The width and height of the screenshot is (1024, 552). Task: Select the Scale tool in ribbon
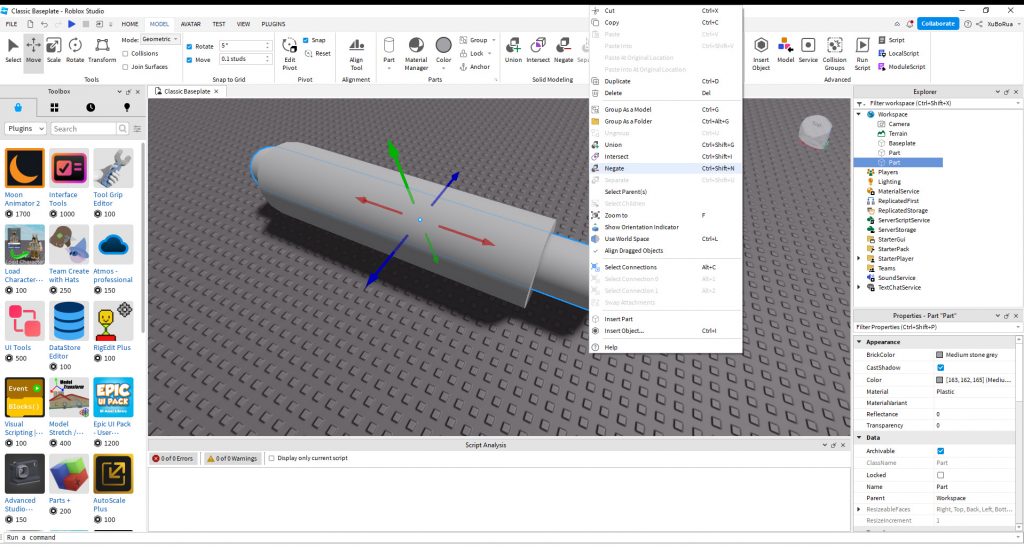[x=54, y=48]
